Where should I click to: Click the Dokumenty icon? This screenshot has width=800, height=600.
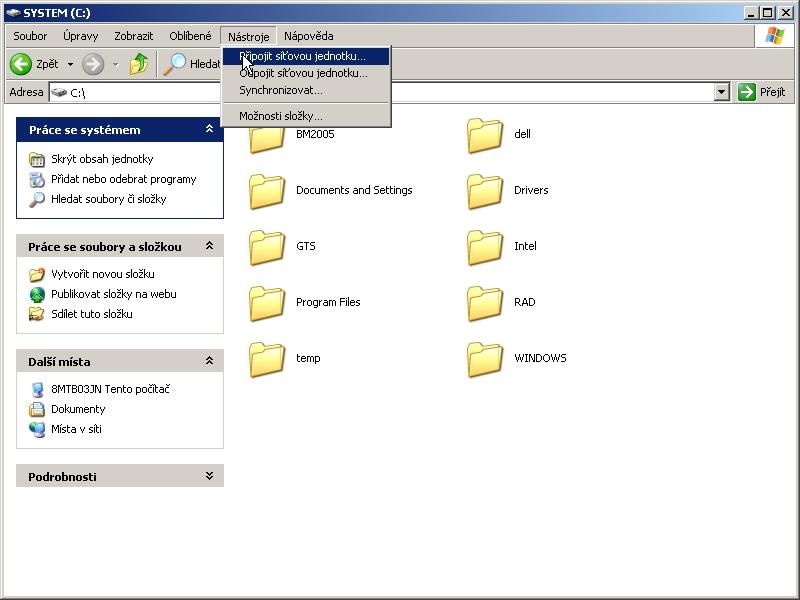pos(37,409)
